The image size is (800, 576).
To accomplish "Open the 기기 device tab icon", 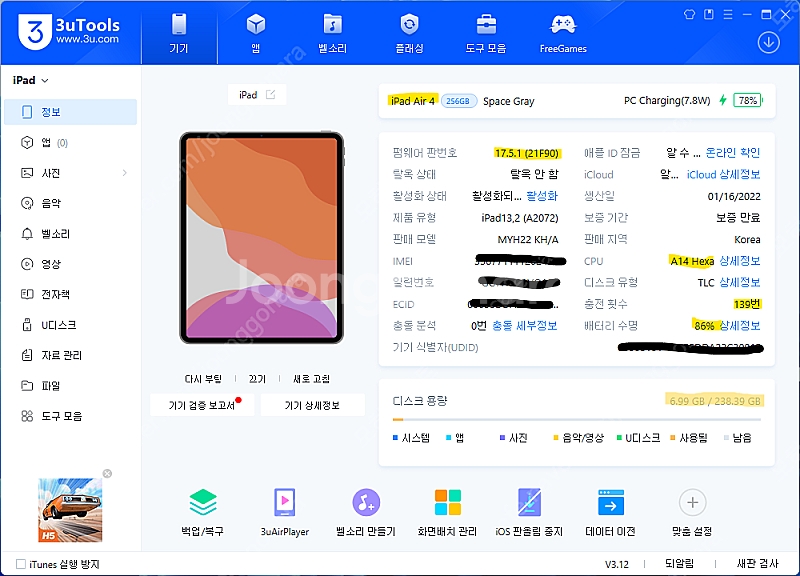I will point(179,33).
